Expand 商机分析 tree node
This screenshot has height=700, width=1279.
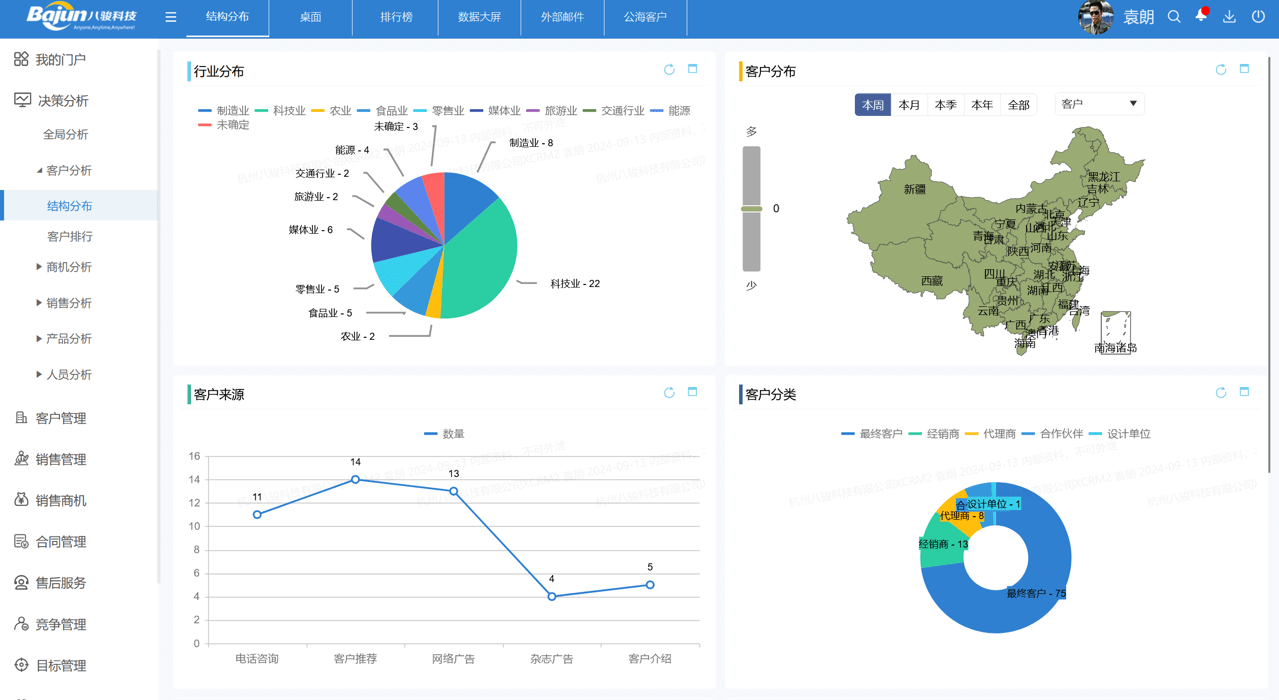[68, 267]
